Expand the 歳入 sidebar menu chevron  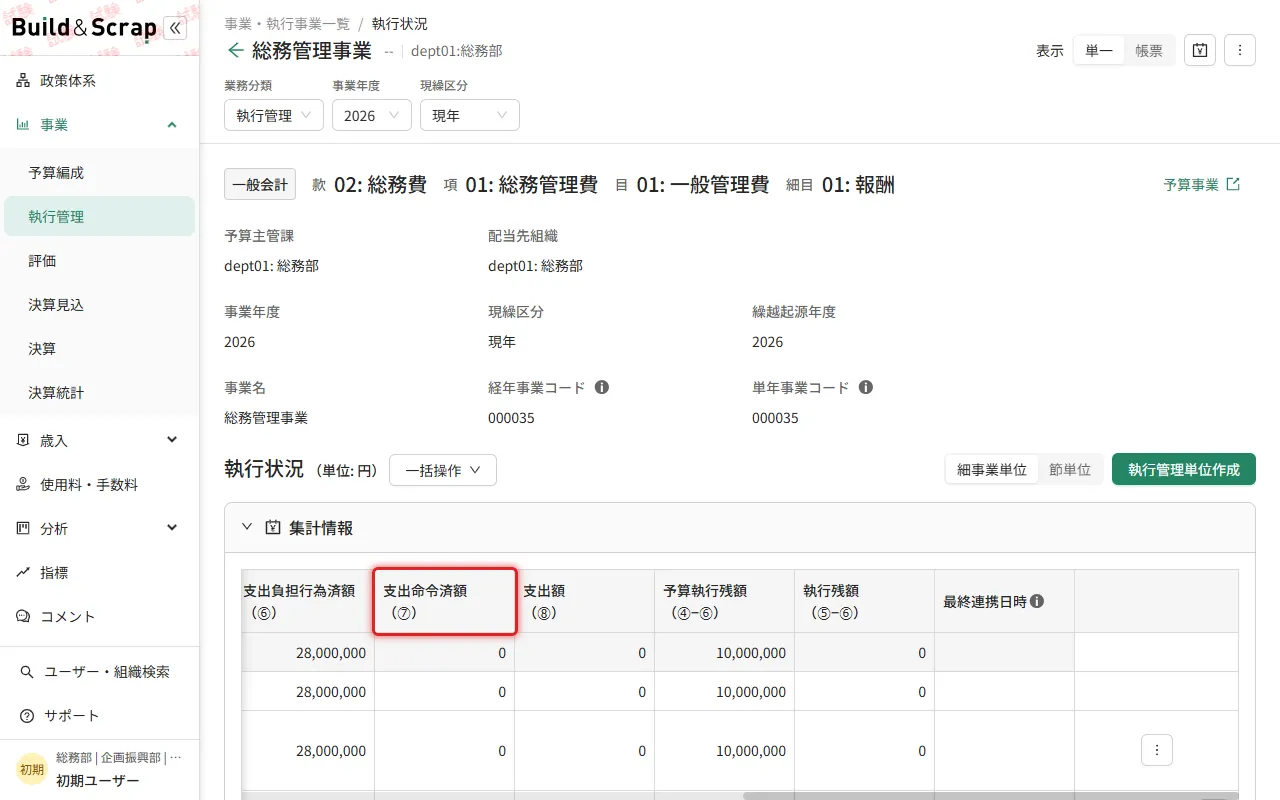tap(172, 440)
